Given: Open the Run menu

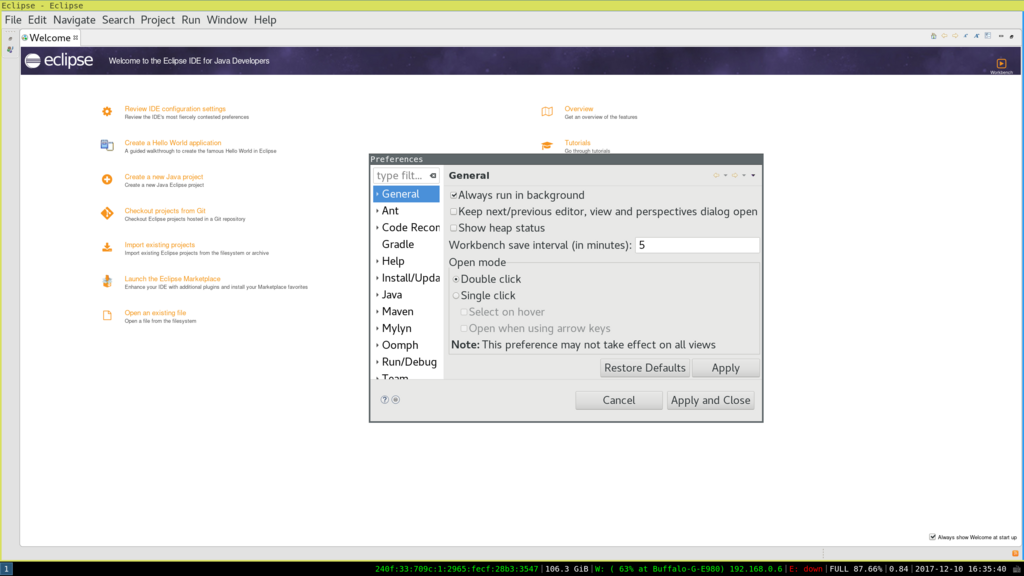Looking at the screenshot, I should 191,20.
